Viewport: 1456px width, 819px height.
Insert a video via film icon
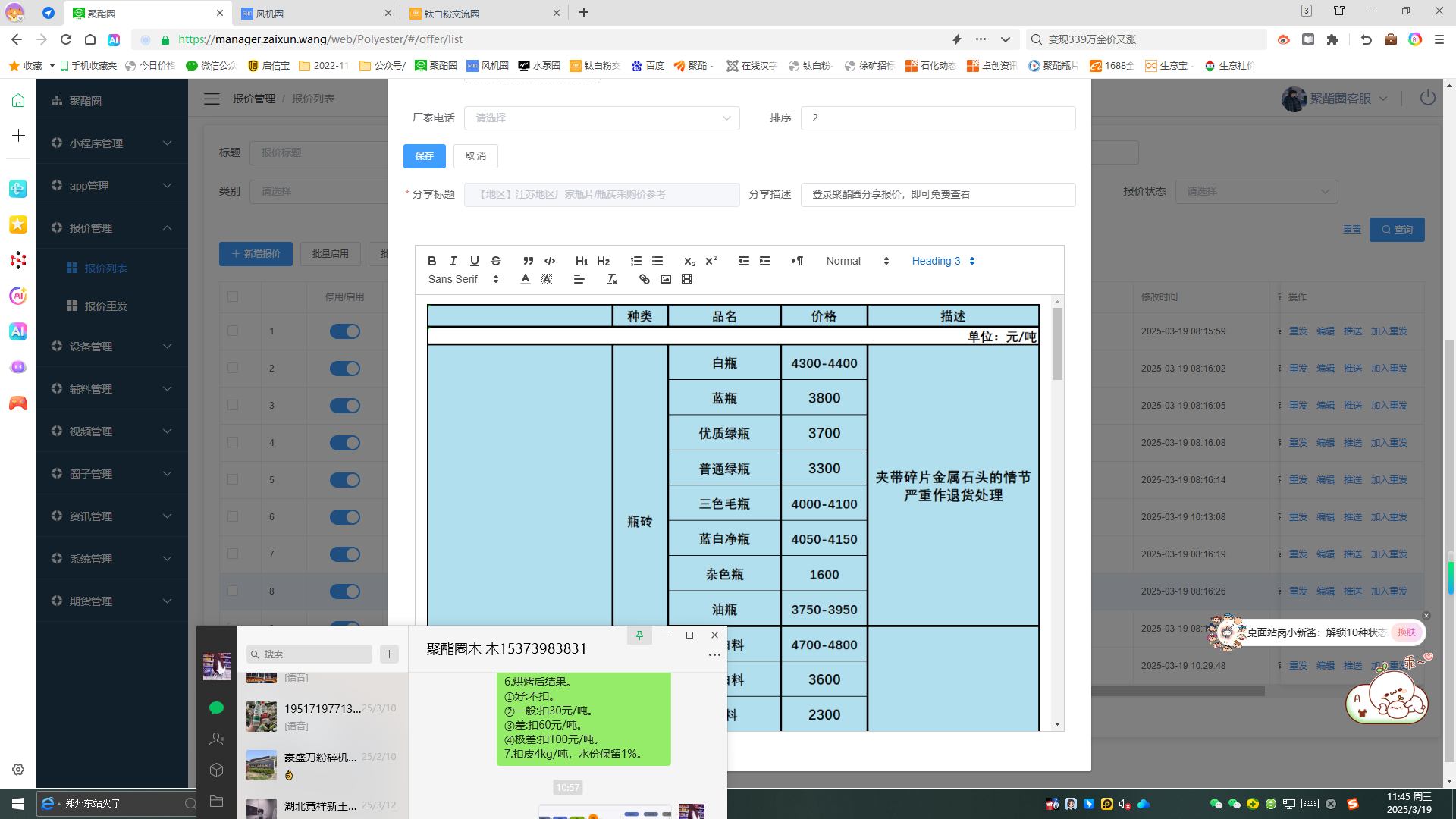687,279
